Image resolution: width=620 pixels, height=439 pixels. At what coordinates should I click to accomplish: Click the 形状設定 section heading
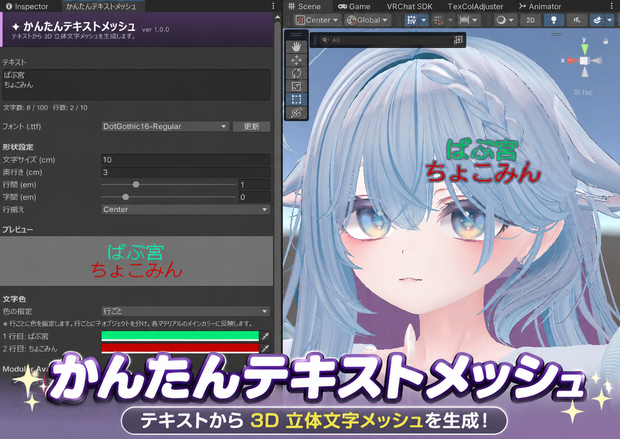click(18, 147)
